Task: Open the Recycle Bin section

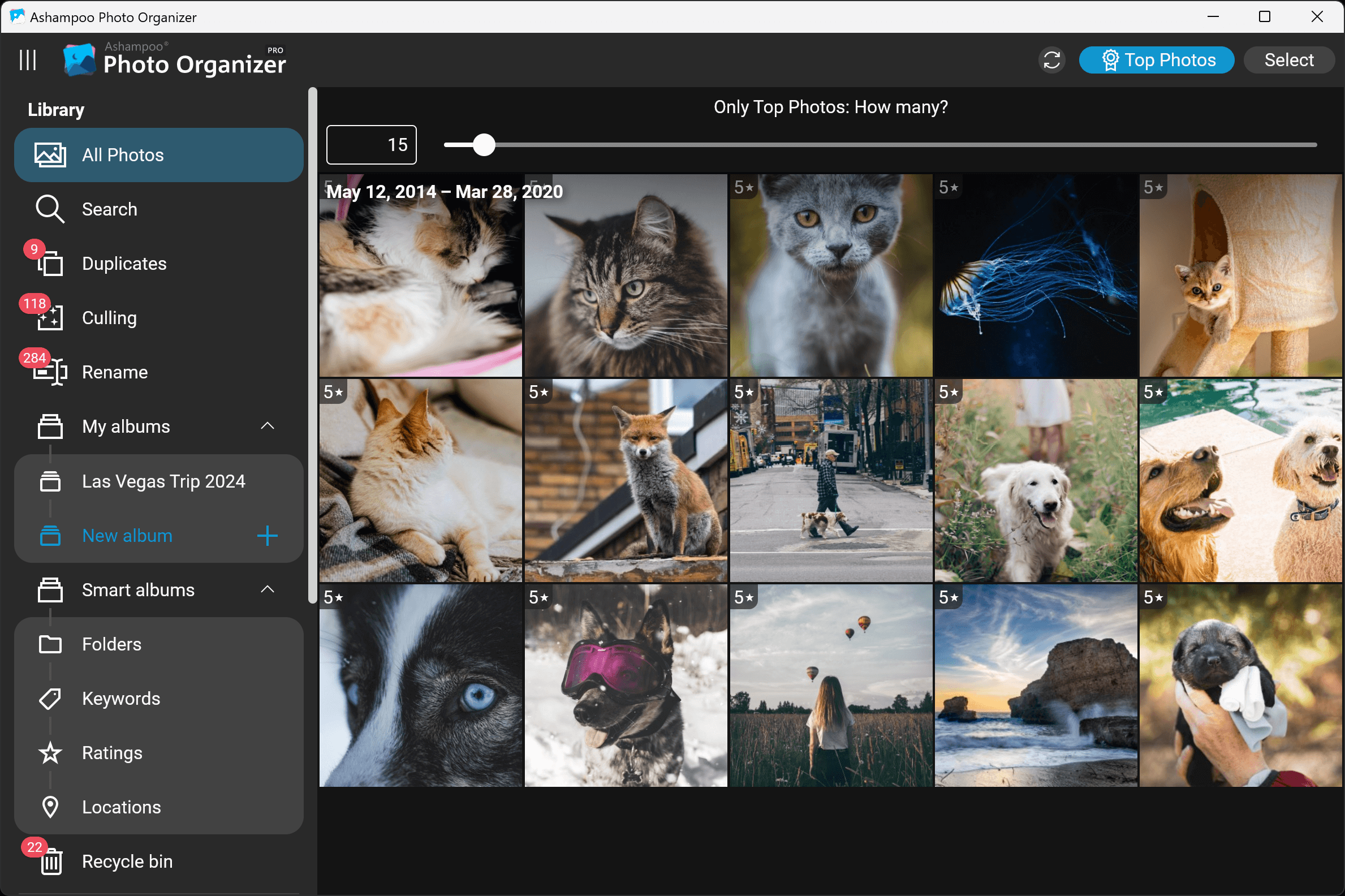Action: click(128, 861)
